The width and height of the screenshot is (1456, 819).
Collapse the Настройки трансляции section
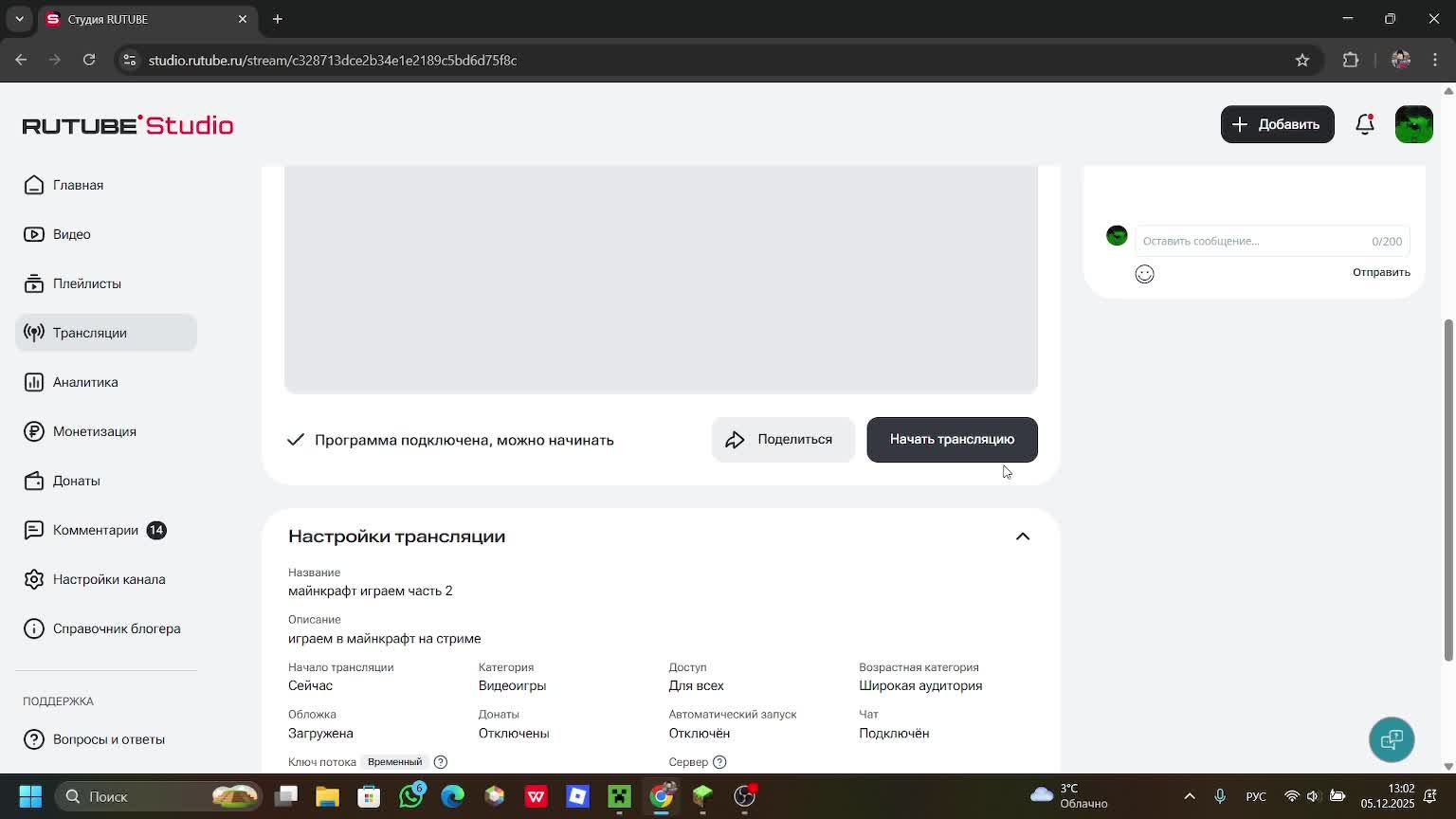point(1023,537)
